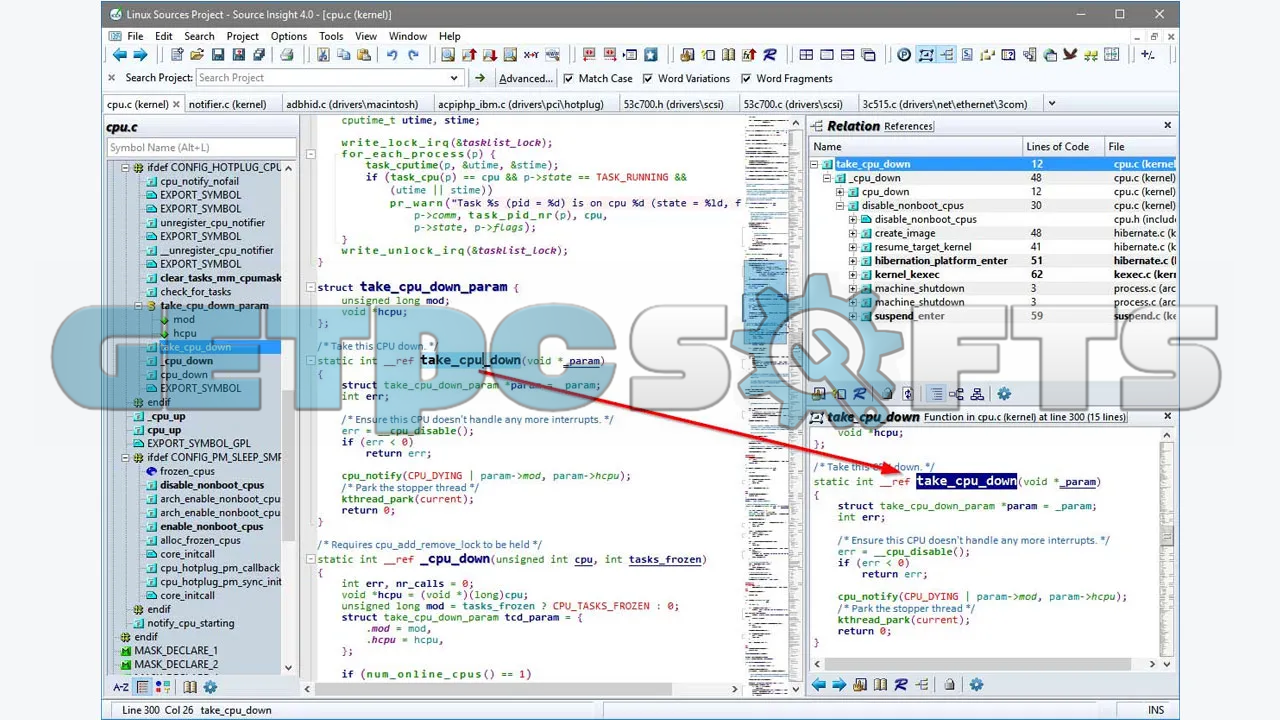The image size is (1280, 720).
Task: Expand create_image in Relation tree
Action: point(852,233)
